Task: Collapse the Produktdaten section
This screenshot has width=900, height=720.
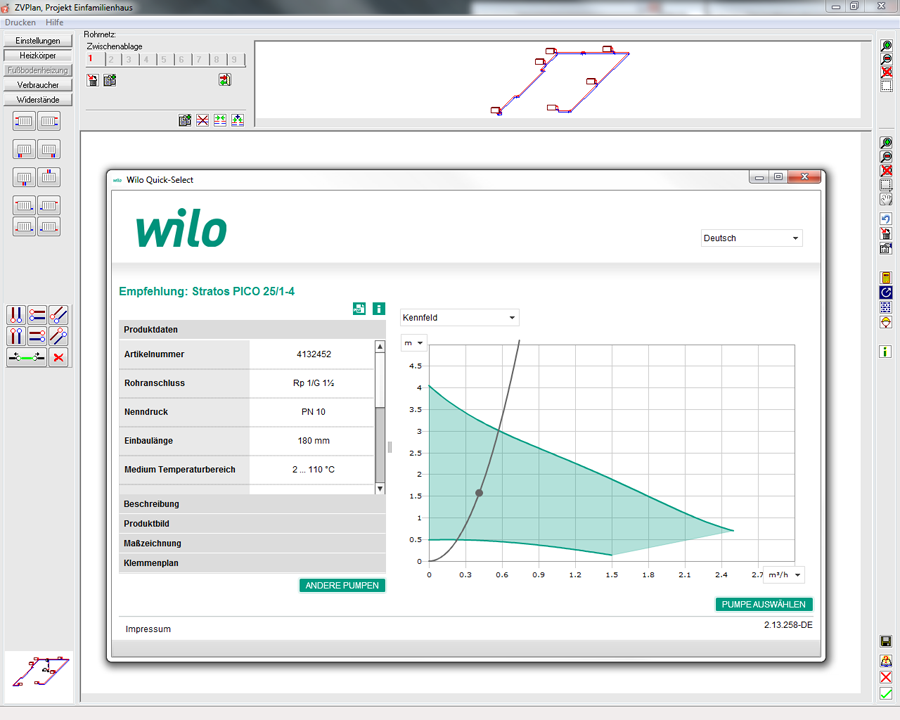Action: pos(253,330)
